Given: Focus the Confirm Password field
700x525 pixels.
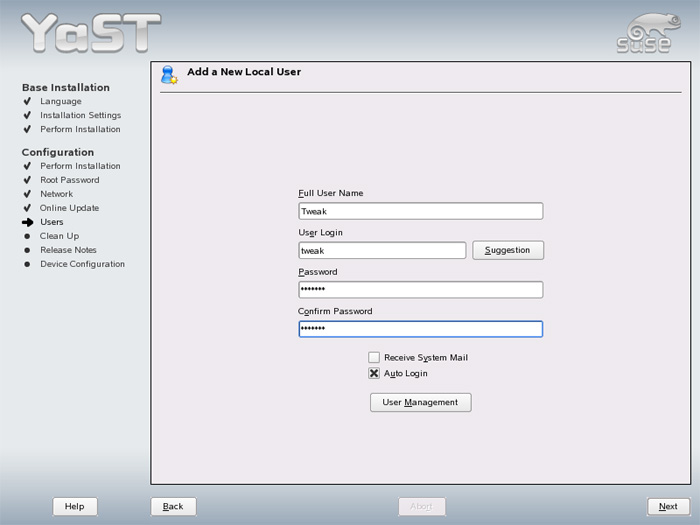Looking at the screenshot, I should point(421,329).
